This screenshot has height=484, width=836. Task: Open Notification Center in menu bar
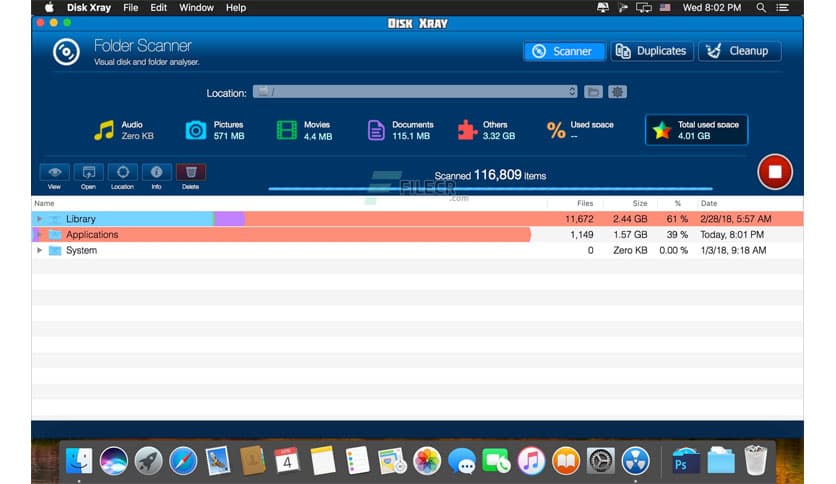coord(783,7)
